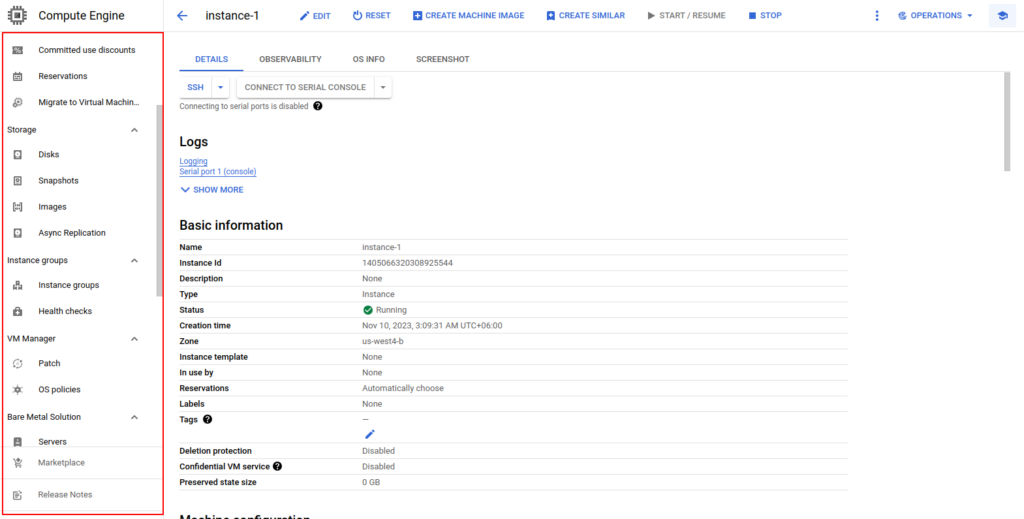Open Marketplace in the sidebar
This screenshot has width=1024, height=519.
coord(61,462)
